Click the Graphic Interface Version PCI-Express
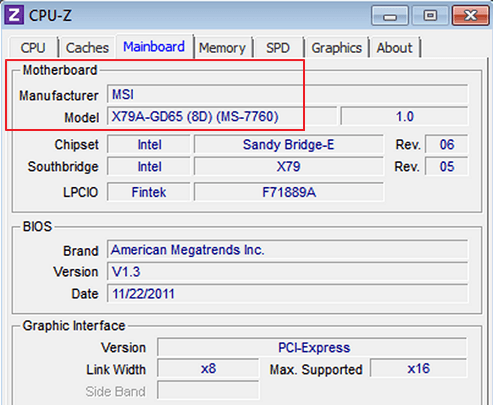Image resolution: width=493 pixels, height=405 pixels. (312, 347)
